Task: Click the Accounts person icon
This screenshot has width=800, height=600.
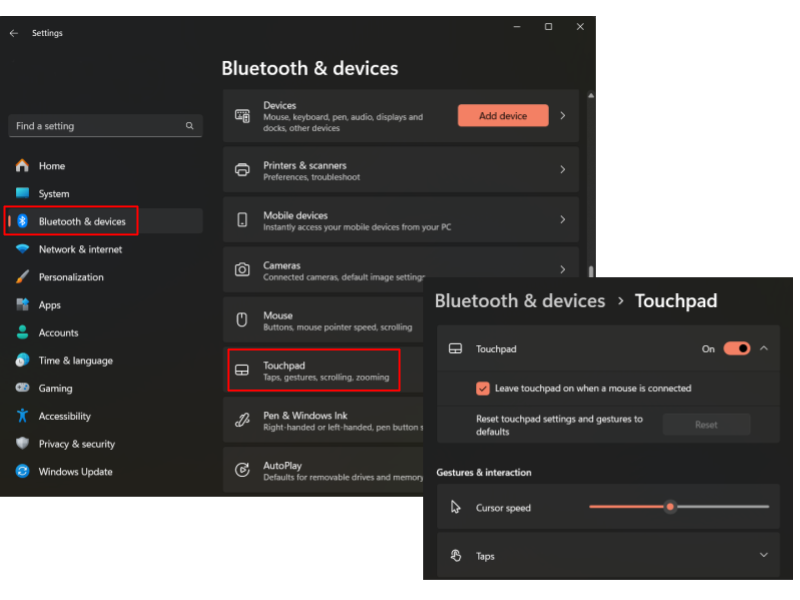Action: tap(22, 332)
